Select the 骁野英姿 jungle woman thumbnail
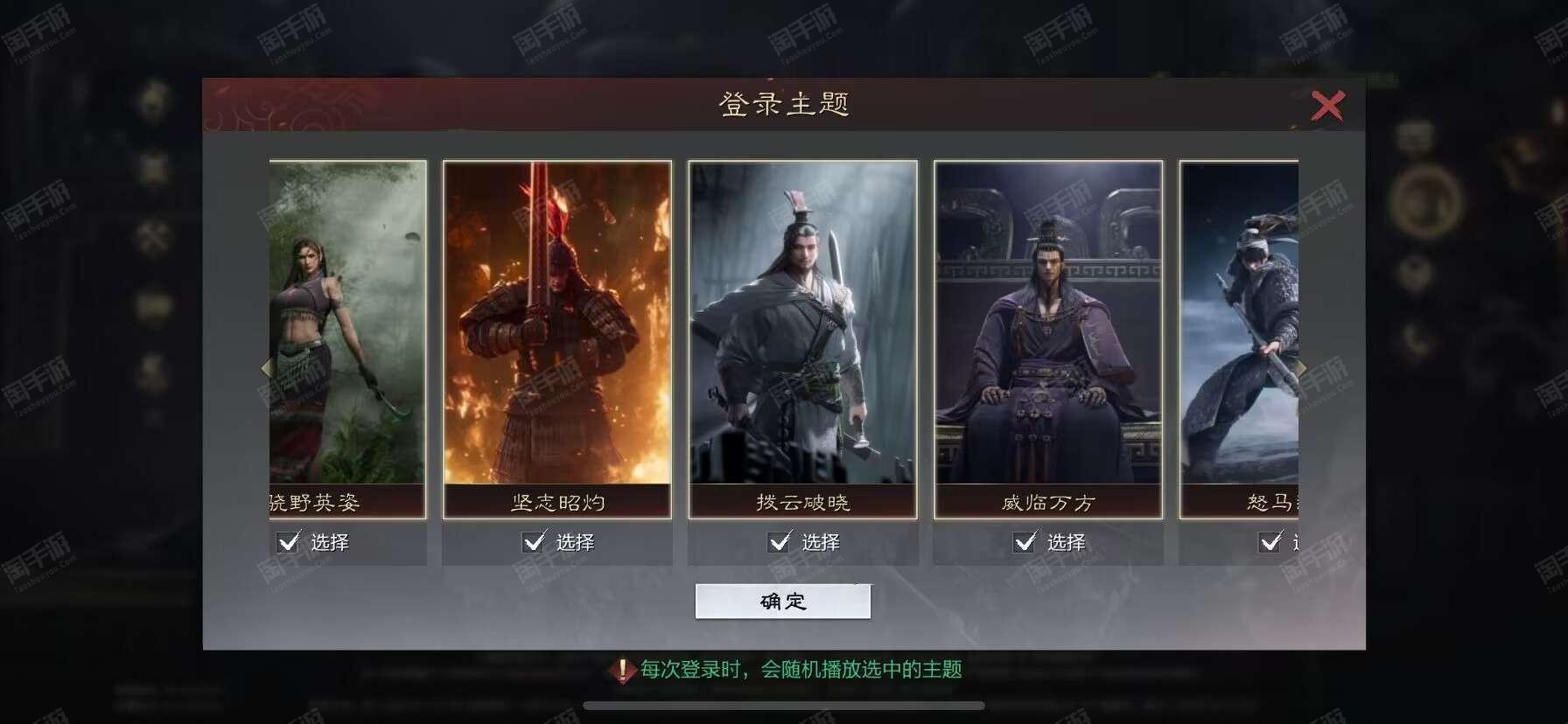Image resolution: width=1568 pixels, height=724 pixels. pyautogui.click(x=347, y=323)
